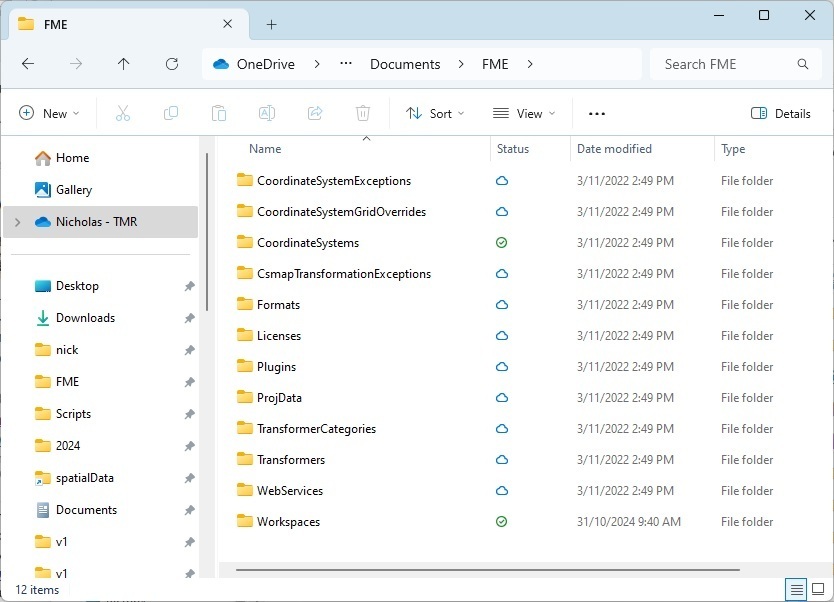Image resolution: width=834 pixels, height=602 pixels.
Task: Open the View dropdown menu
Action: coord(524,113)
